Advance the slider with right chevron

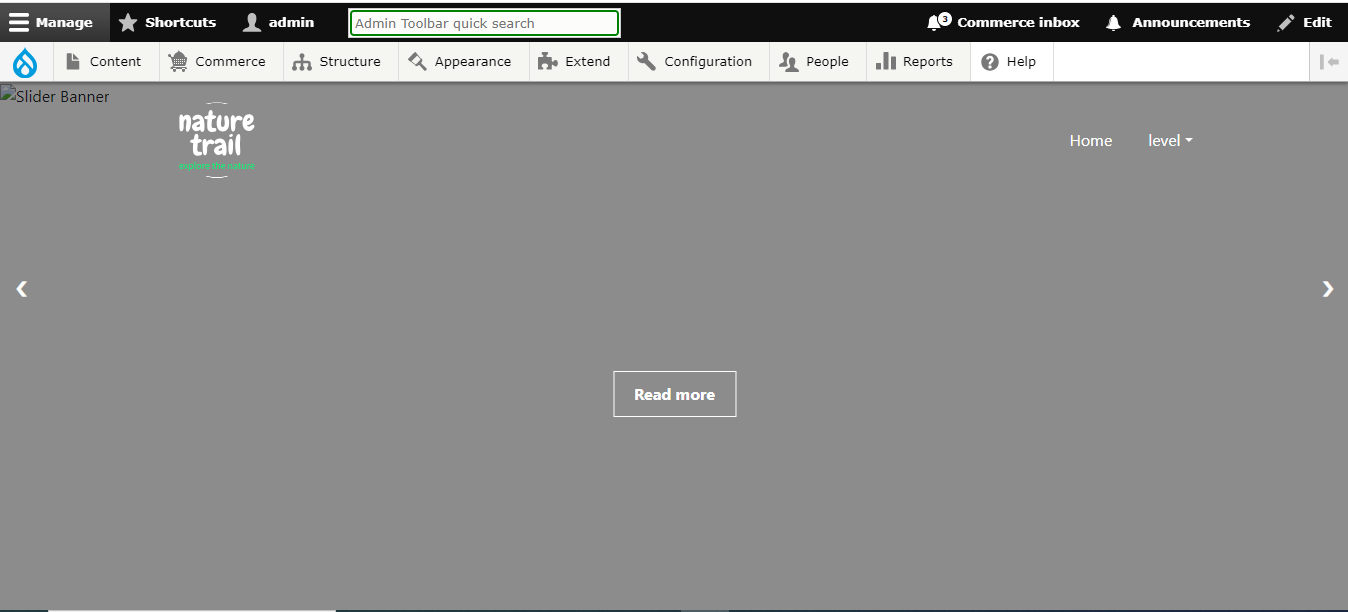click(1328, 289)
